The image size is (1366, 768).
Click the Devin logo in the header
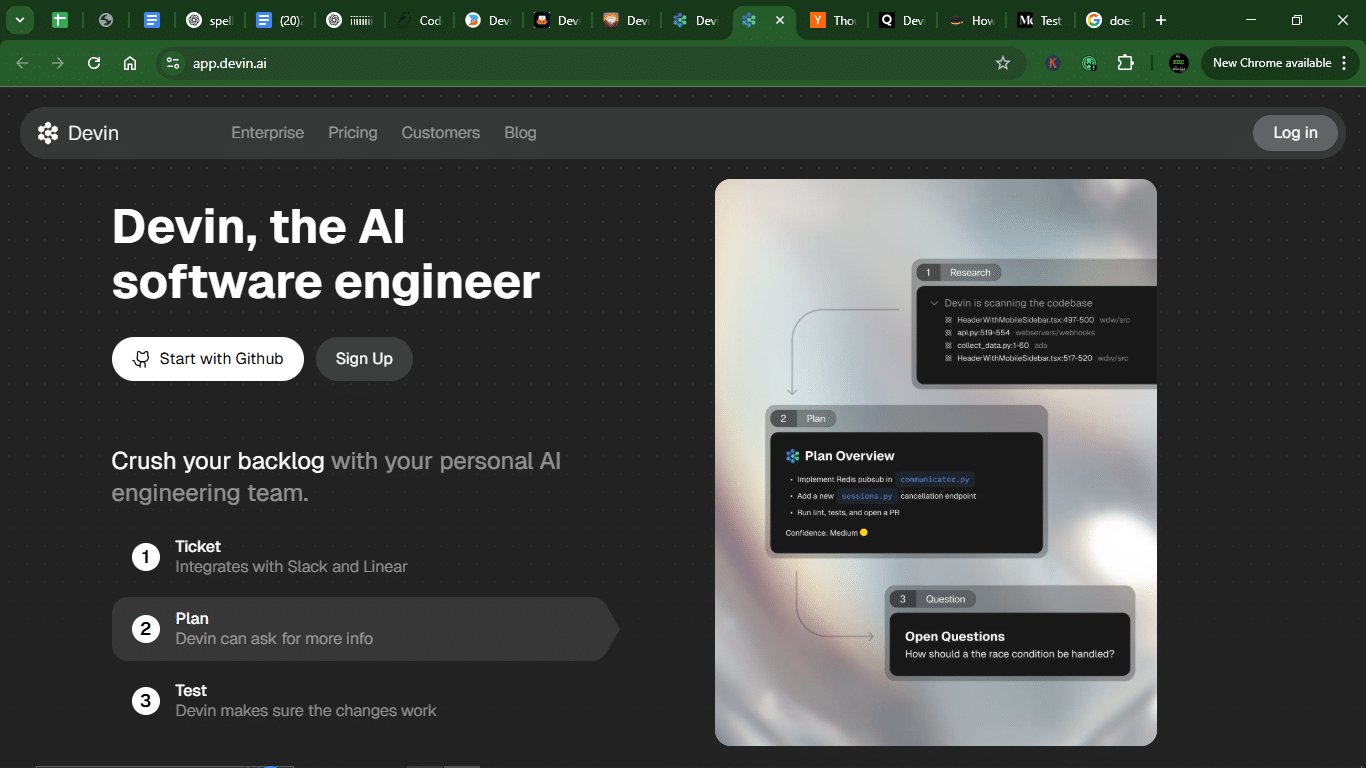pyautogui.click(x=78, y=133)
